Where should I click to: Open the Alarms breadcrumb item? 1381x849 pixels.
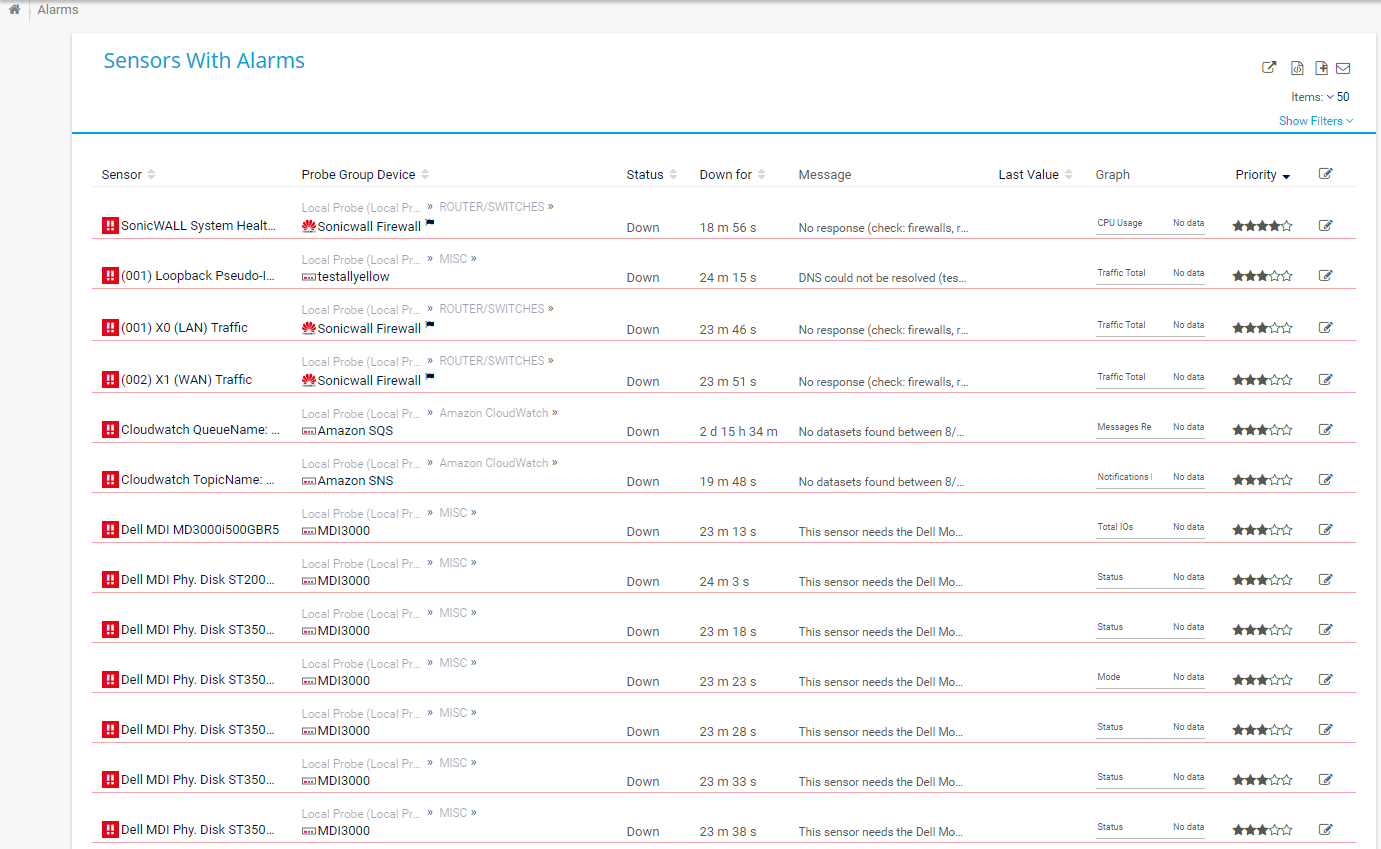pyautogui.click(x=58, y=10)
